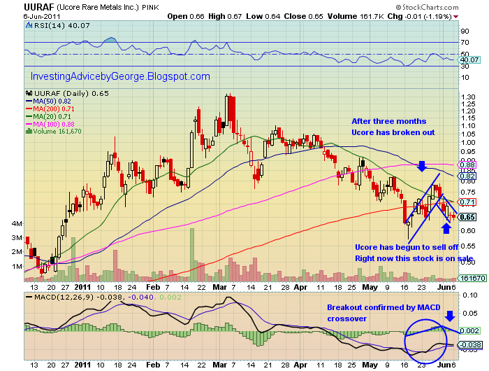The image size is (489, 371).
Task: Click the 161670 volume tag on the right axis
Action: [472, 278]
